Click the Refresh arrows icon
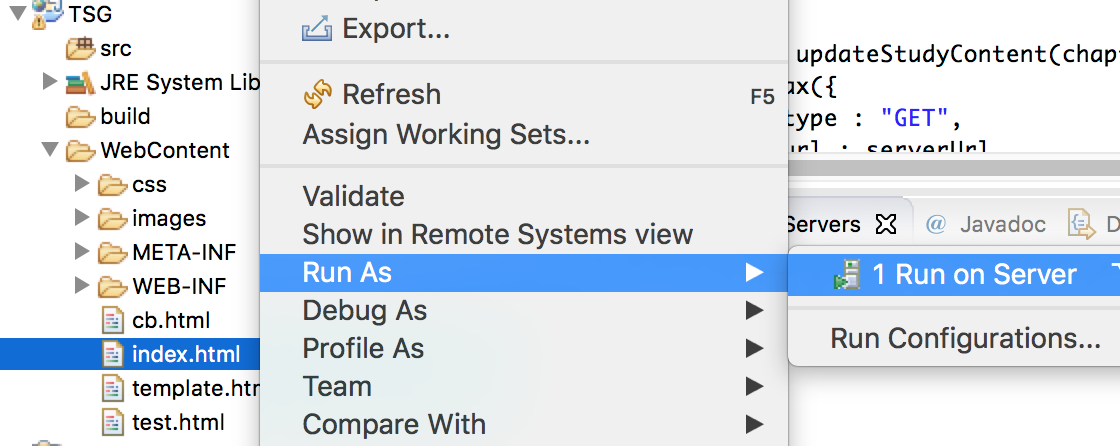 tap(317, 94)
